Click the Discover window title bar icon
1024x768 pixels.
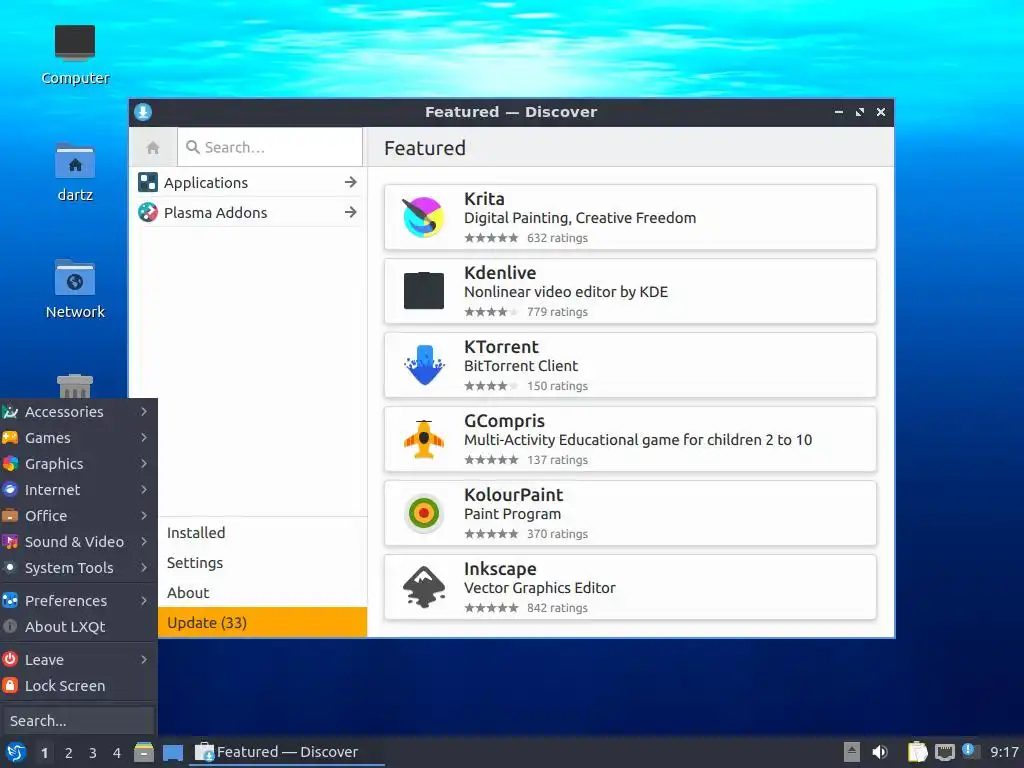coord(143,112)
